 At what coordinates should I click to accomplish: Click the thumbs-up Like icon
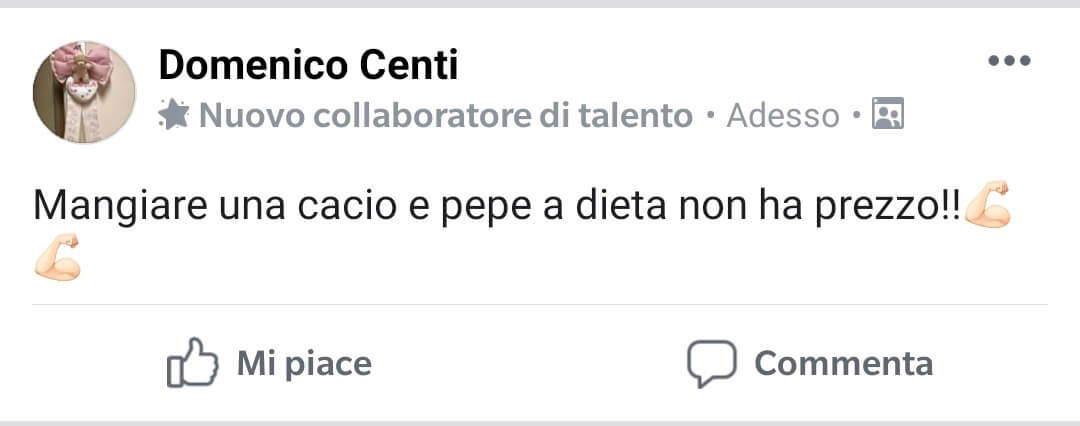coord(191,362)
